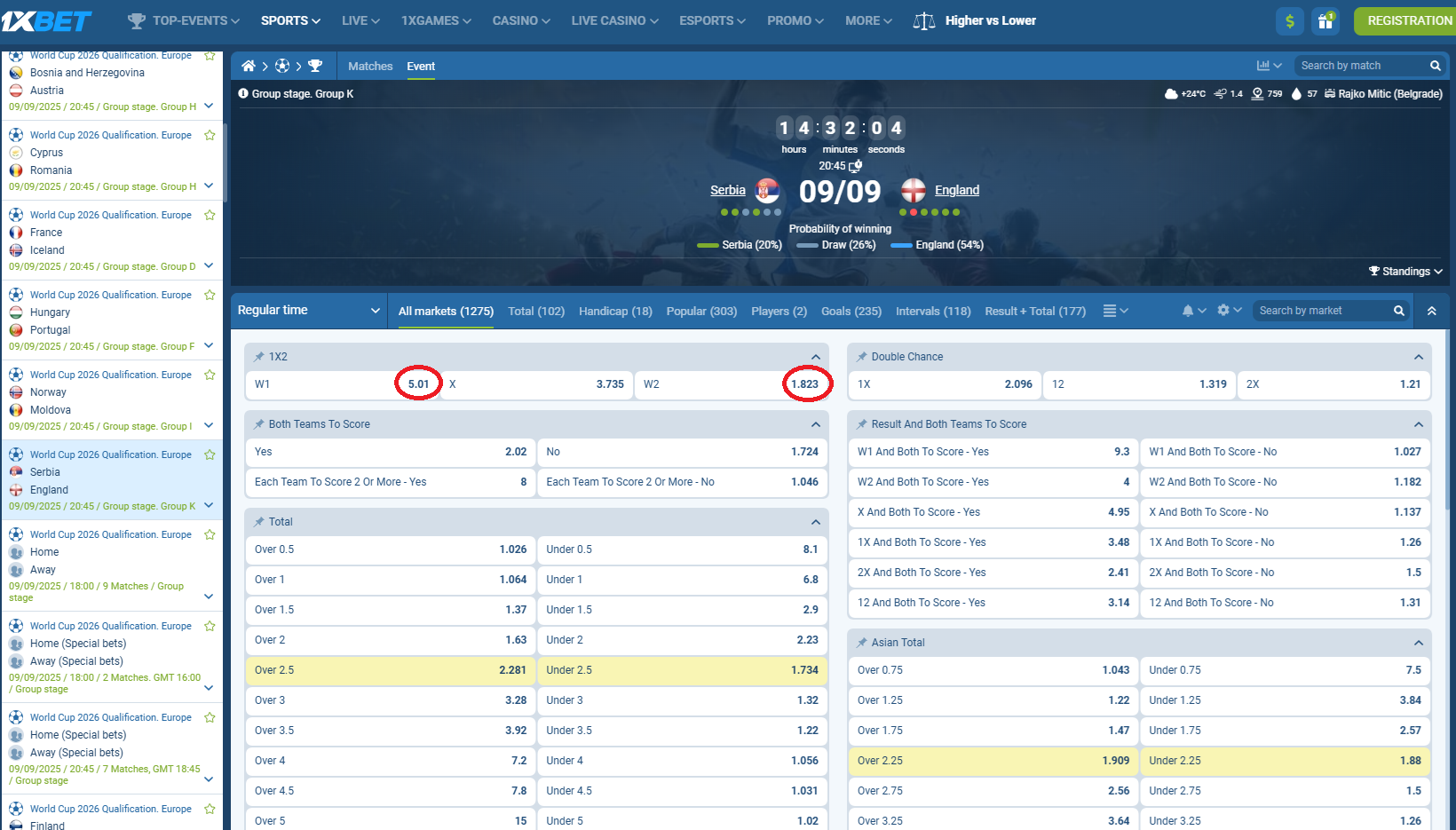Open the Higher vs Lower game link

pyautogui.click(x=991, y=20)
